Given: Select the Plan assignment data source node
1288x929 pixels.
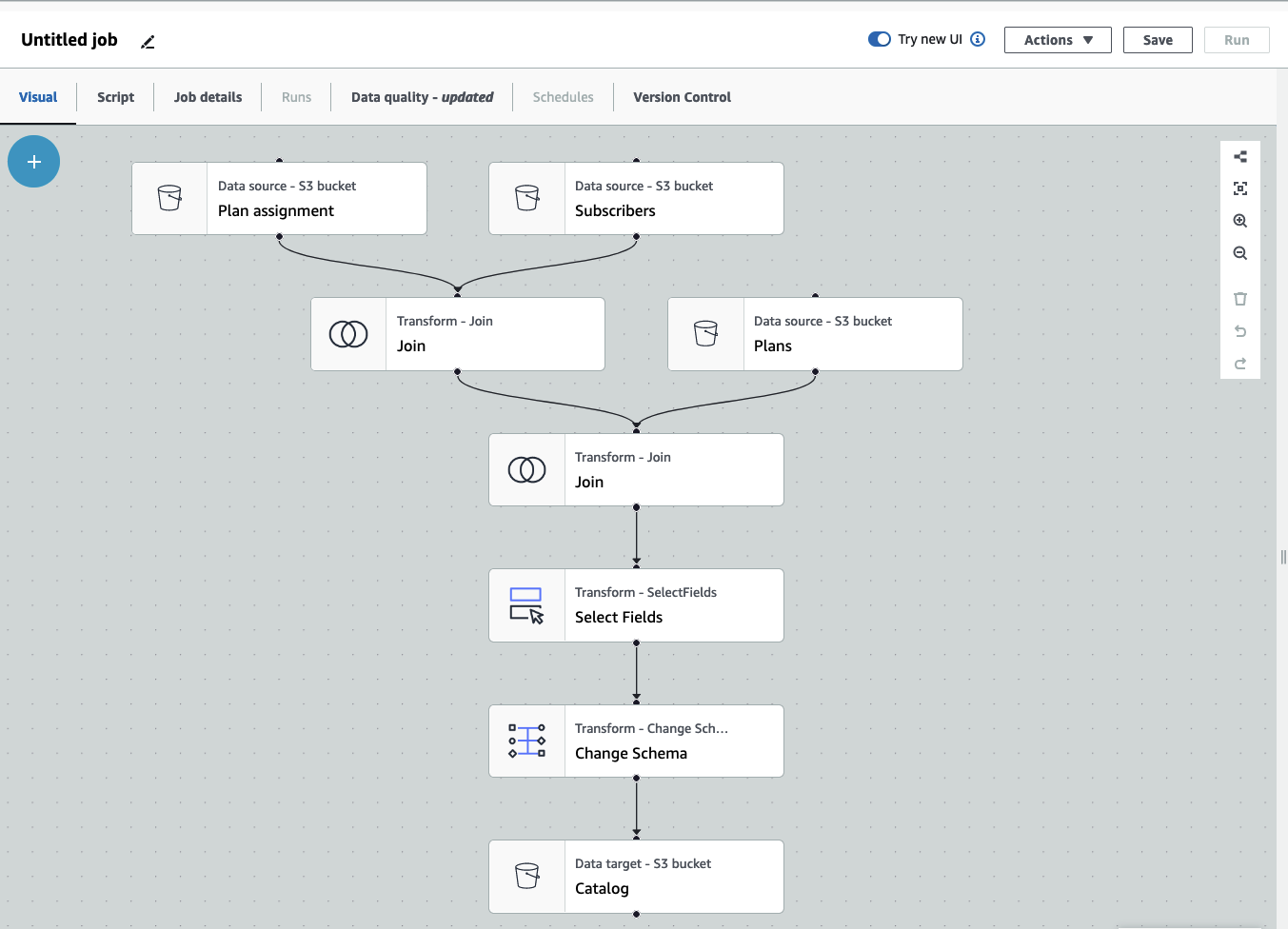Looking at the screenshot, I should [x=279, y=199].
